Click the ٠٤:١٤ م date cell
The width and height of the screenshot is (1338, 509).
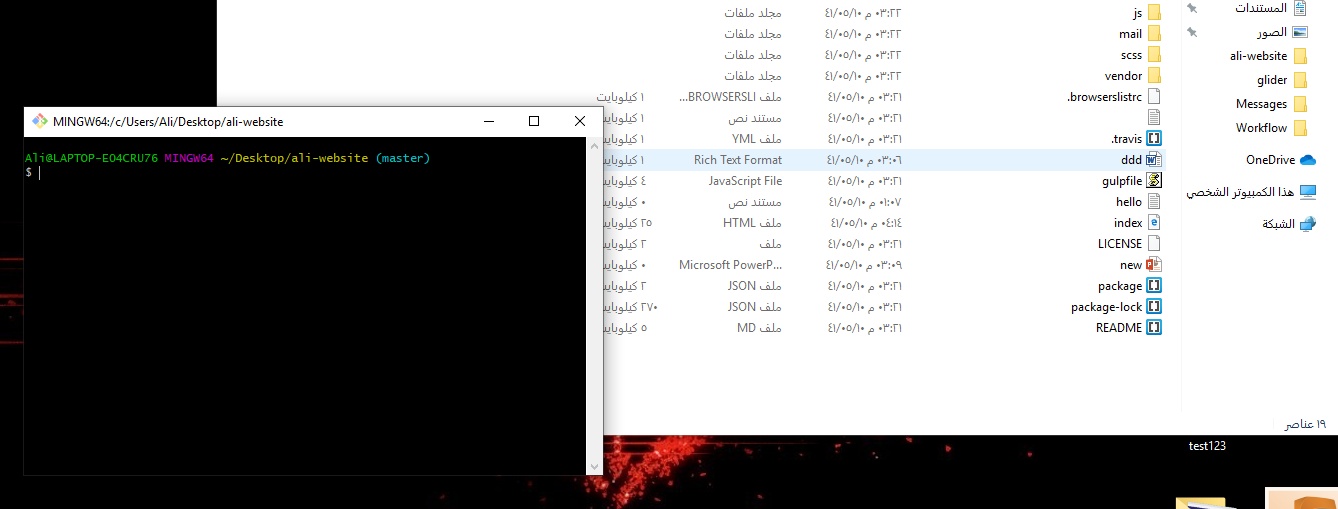coord(866,223)
